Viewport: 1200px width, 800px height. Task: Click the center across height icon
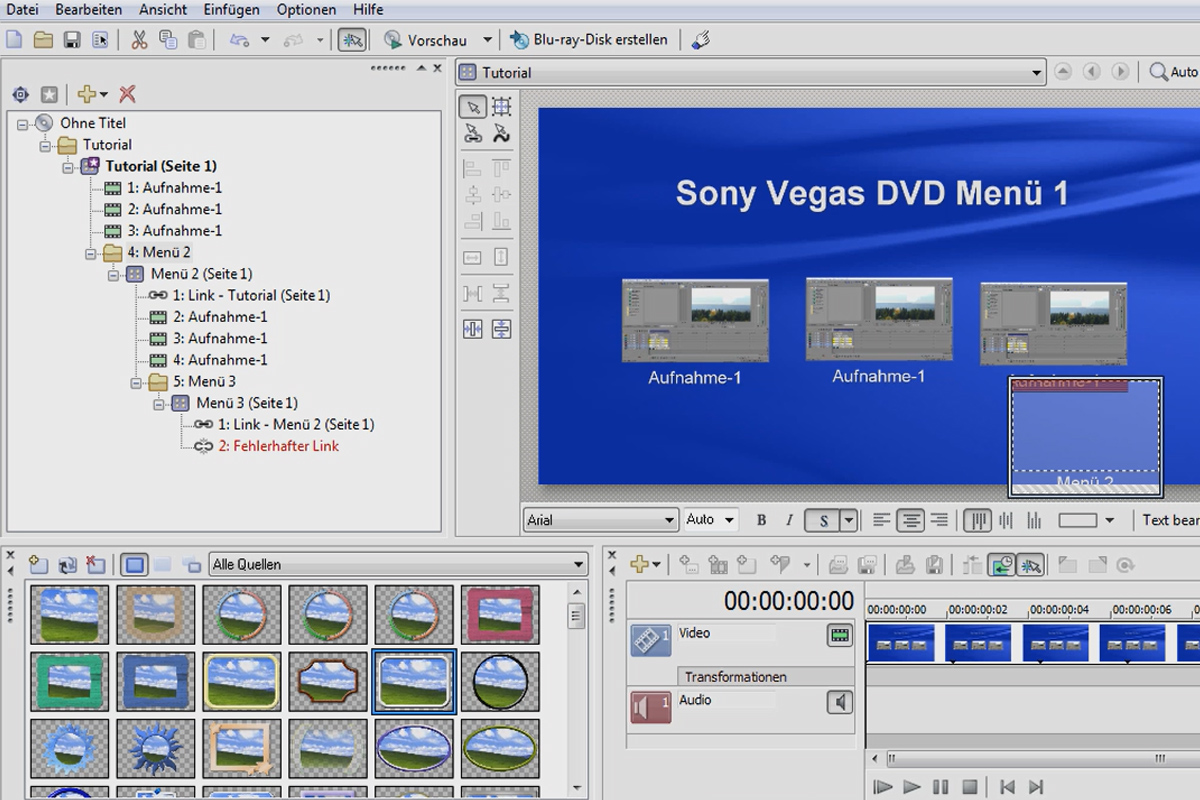click(501, 328)
